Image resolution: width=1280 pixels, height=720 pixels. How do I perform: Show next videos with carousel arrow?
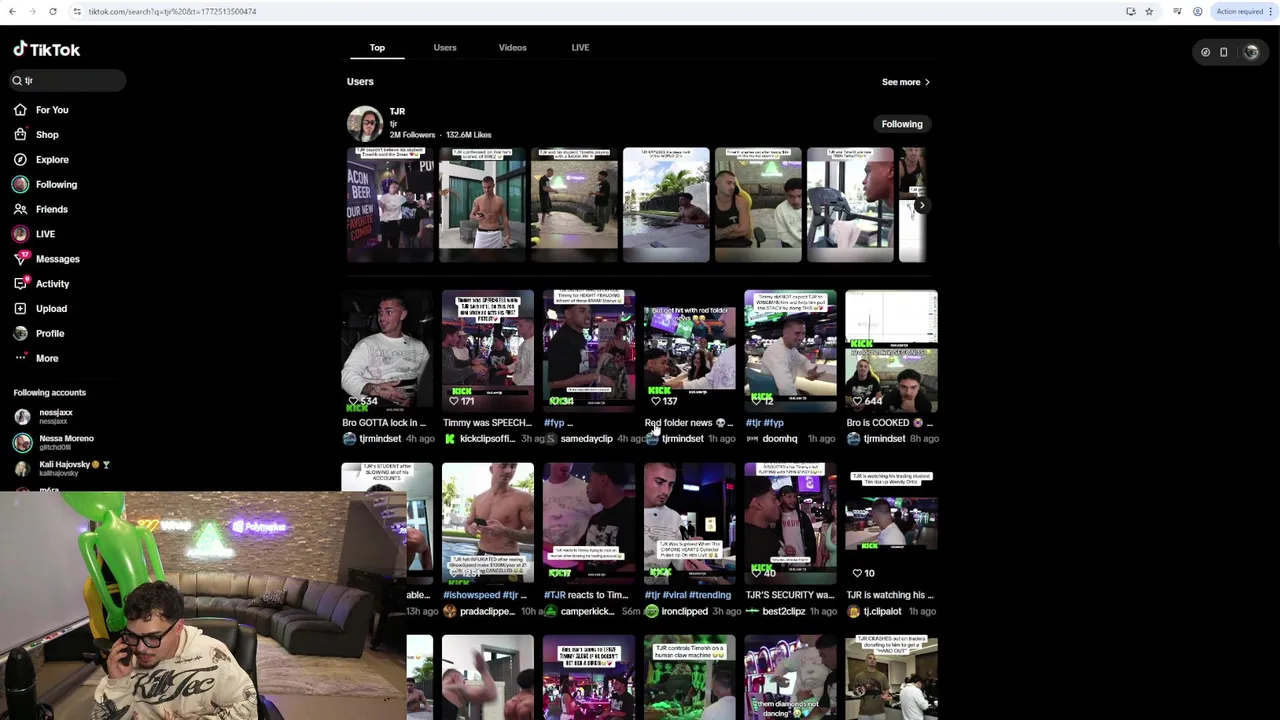tap(921, 205)
